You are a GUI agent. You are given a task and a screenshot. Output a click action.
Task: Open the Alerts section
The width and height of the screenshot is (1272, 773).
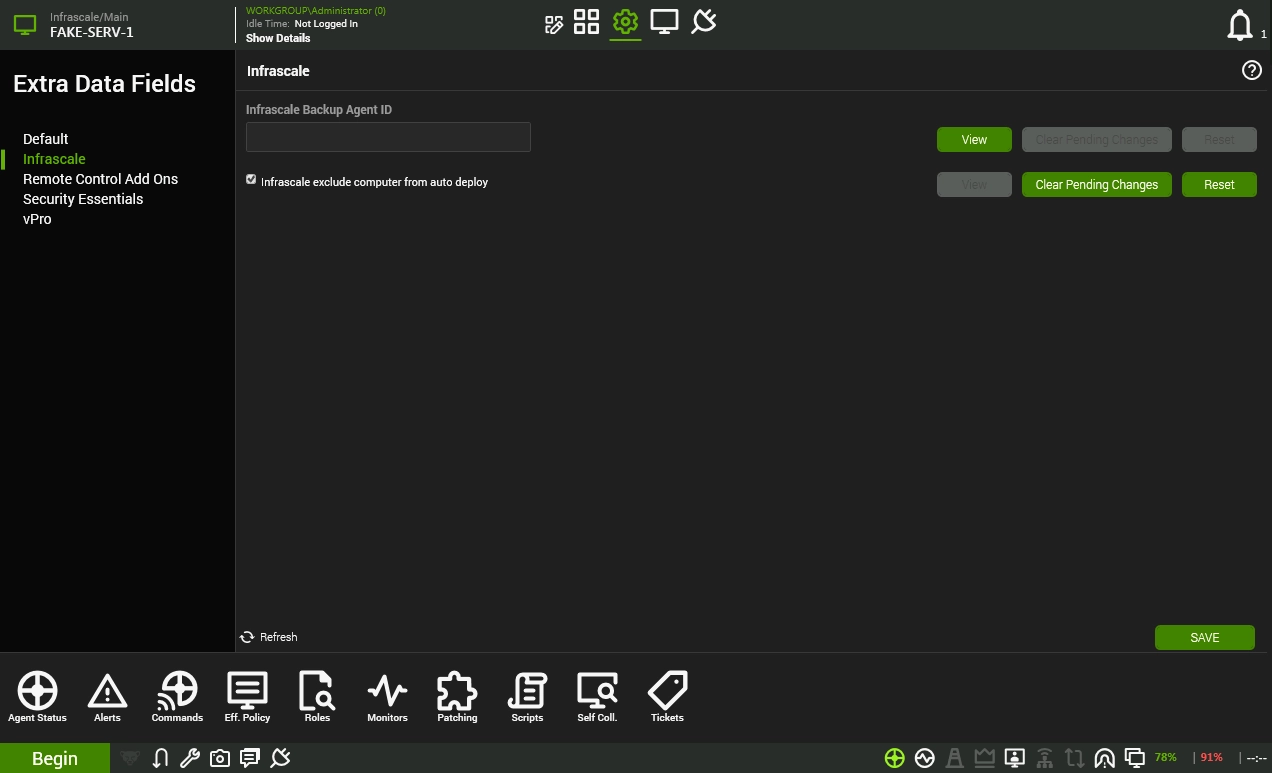[x=107, y=697]
